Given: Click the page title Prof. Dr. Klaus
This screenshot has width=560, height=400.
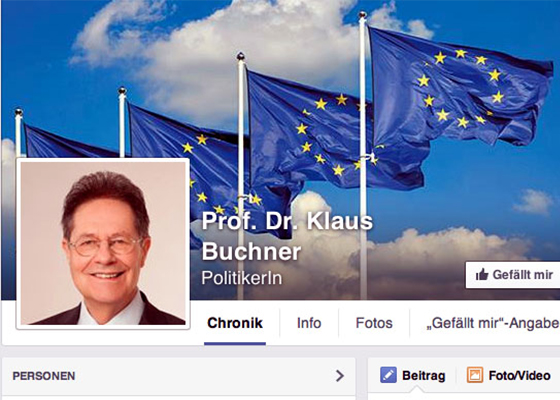Looking at the screenshot, I should [x=287, y=221].
